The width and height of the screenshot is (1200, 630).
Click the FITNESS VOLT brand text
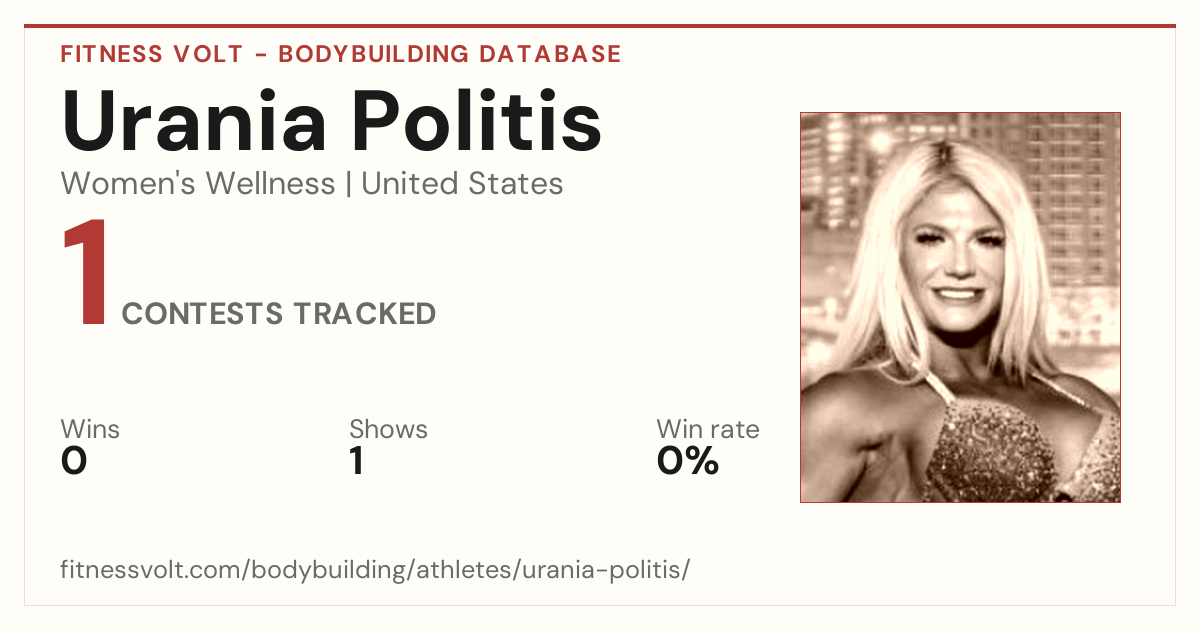click(152, 54)
